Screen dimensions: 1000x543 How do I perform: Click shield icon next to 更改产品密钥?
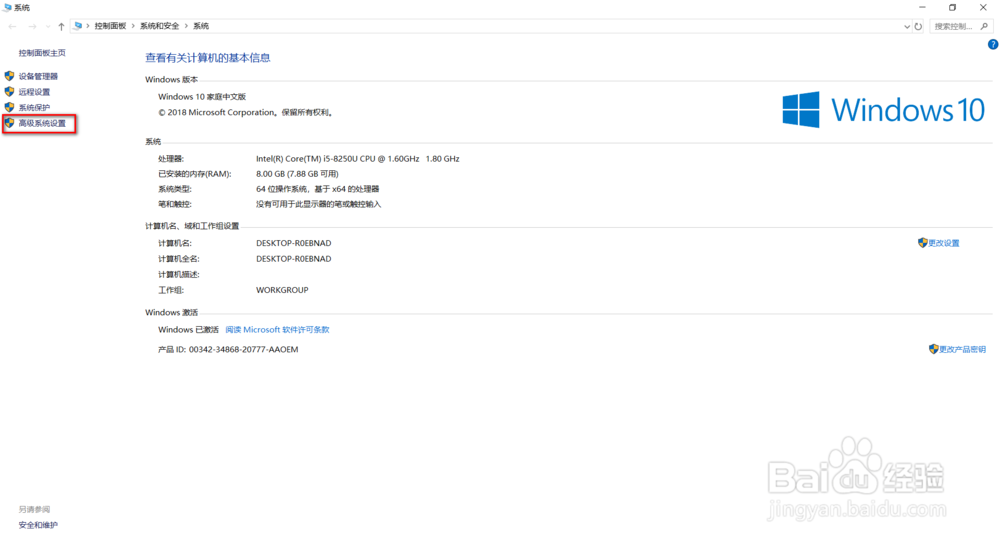click(933, 349)
